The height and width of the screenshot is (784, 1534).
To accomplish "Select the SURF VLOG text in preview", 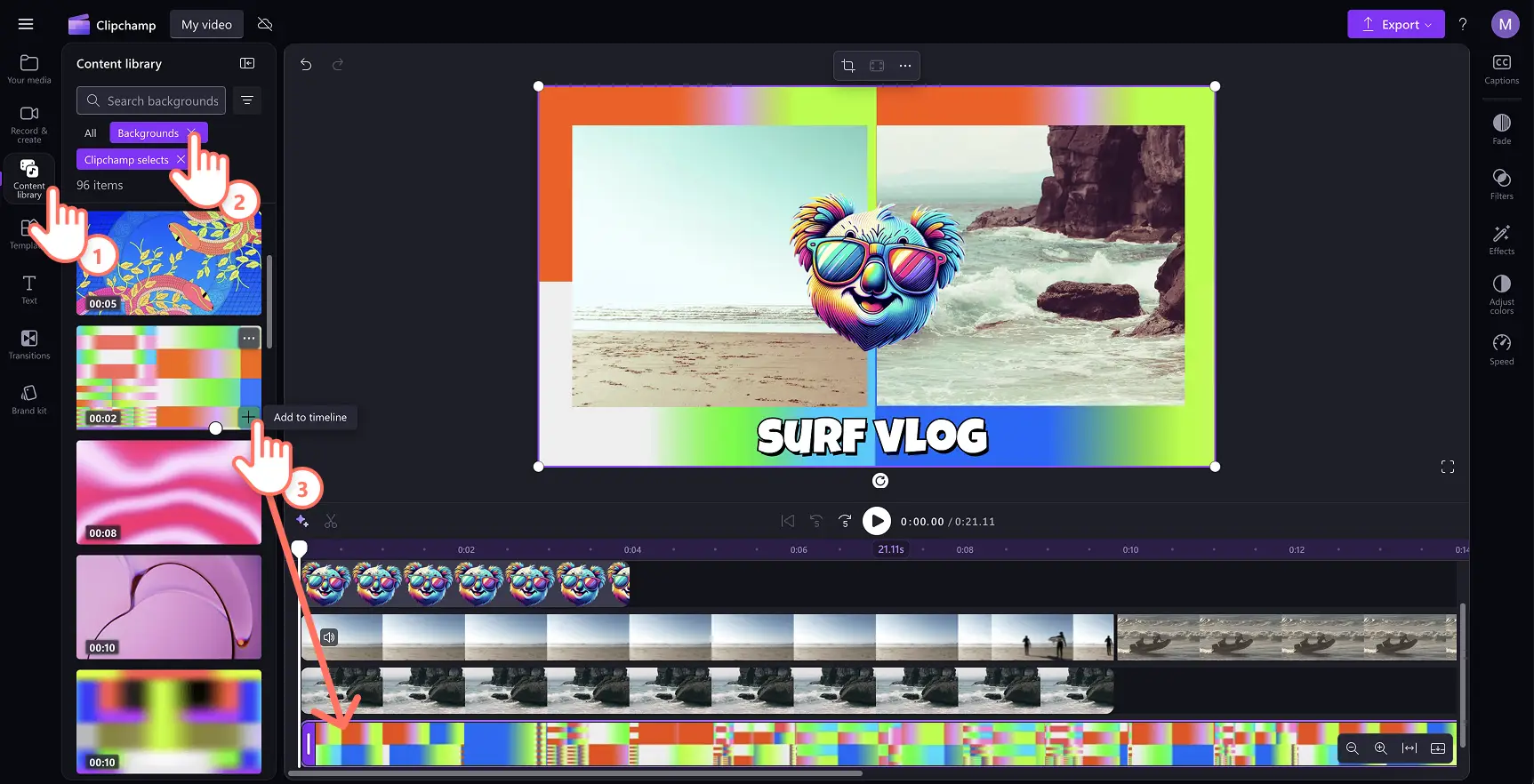I will pyautogui.click(x=872, y=436).
